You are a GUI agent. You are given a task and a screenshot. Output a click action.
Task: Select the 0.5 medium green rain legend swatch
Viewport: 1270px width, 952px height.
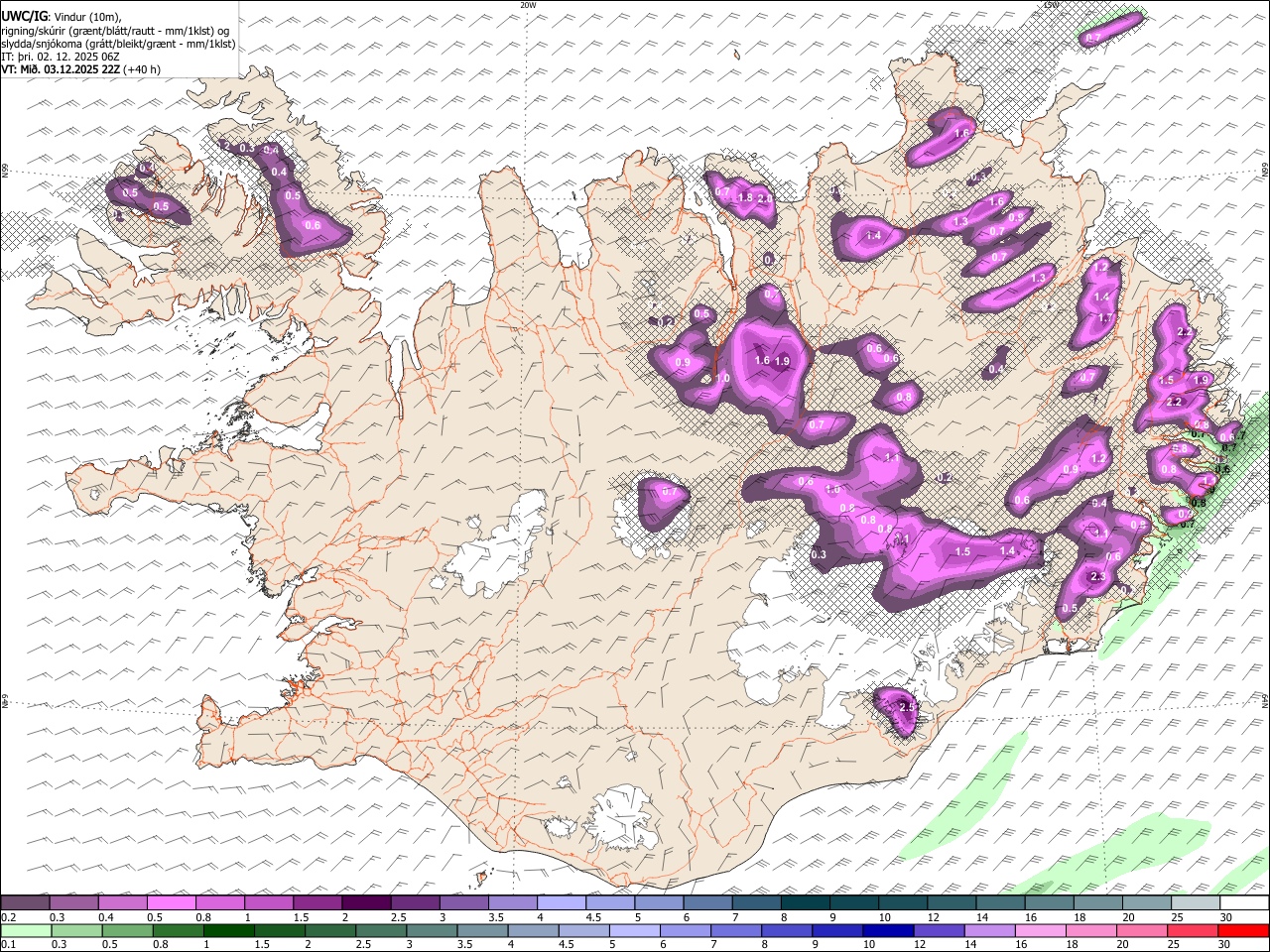[x=127, y=930]
